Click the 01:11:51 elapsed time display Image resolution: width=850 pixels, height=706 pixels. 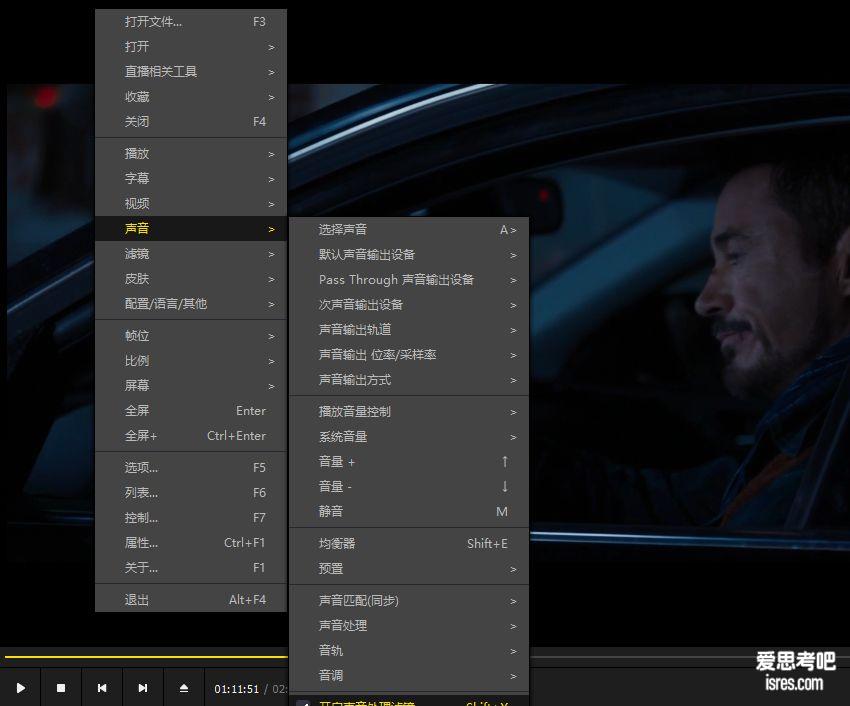[236, 689]
